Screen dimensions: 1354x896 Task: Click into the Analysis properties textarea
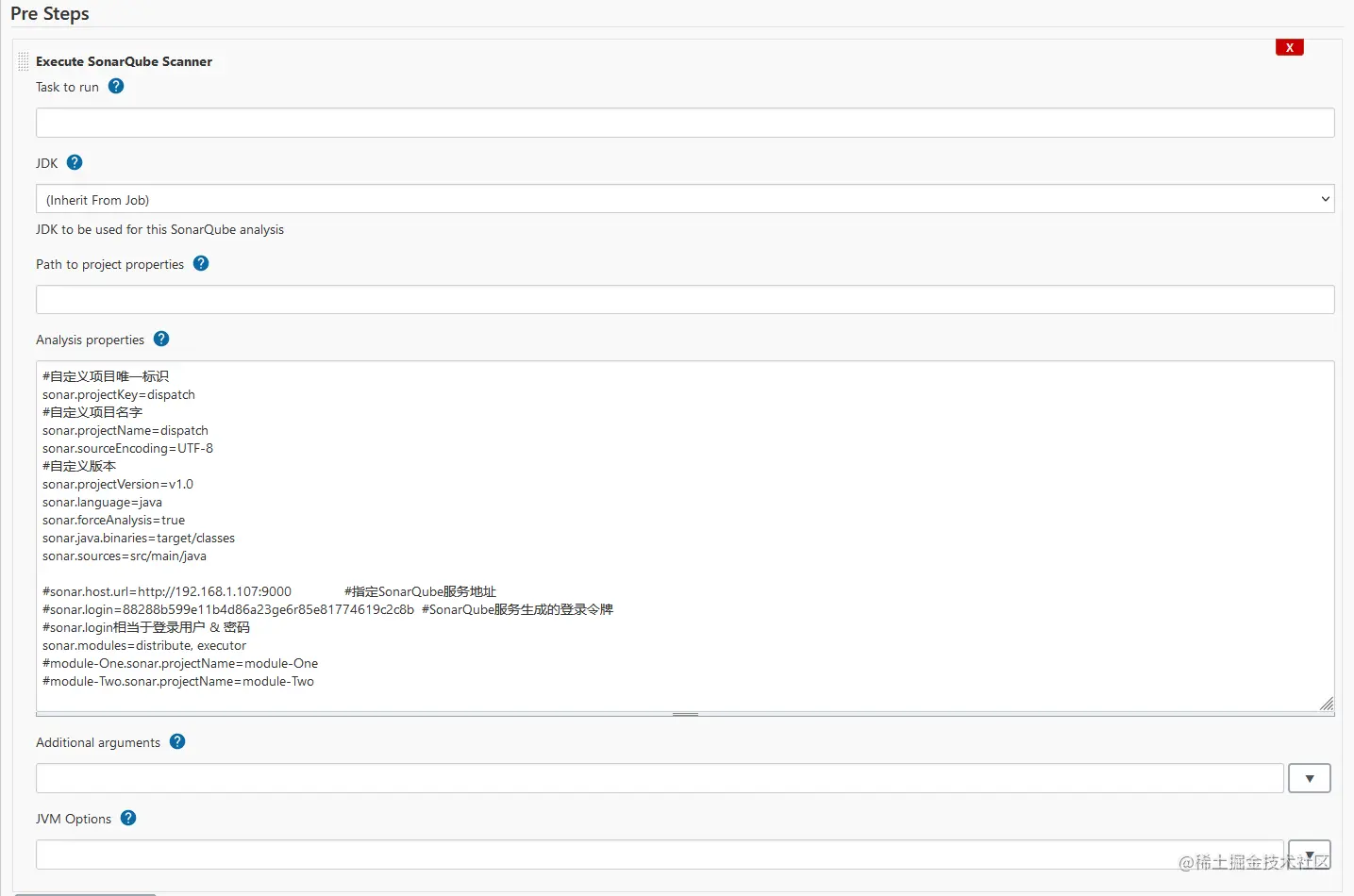pos(685,536)
